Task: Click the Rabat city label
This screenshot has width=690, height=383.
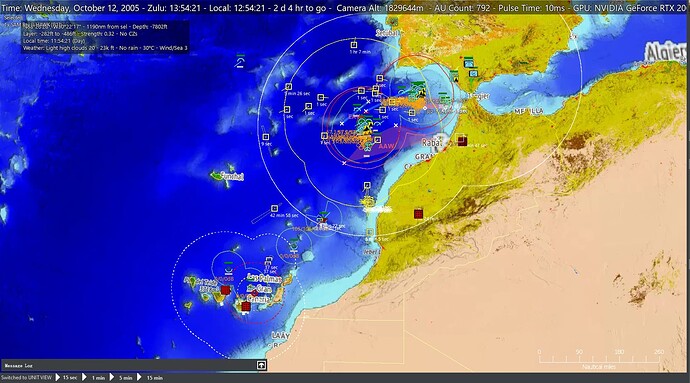Action: click(x=431, y=143)
